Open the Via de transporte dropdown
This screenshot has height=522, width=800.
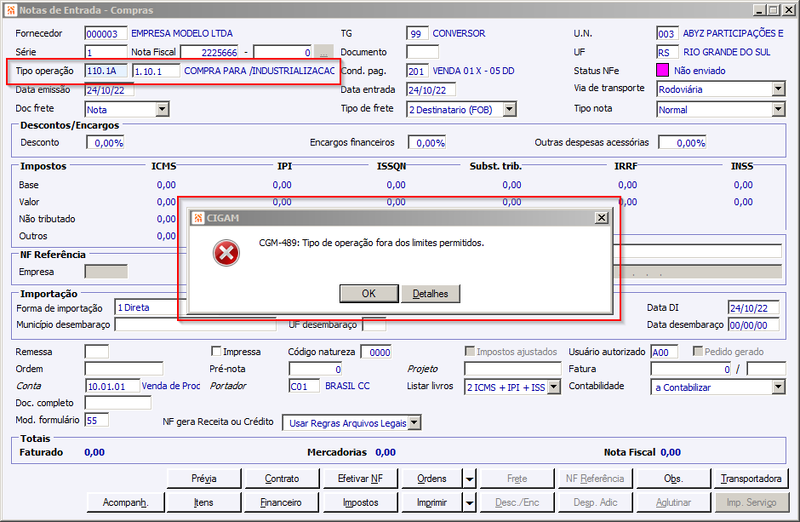point(778,89)
